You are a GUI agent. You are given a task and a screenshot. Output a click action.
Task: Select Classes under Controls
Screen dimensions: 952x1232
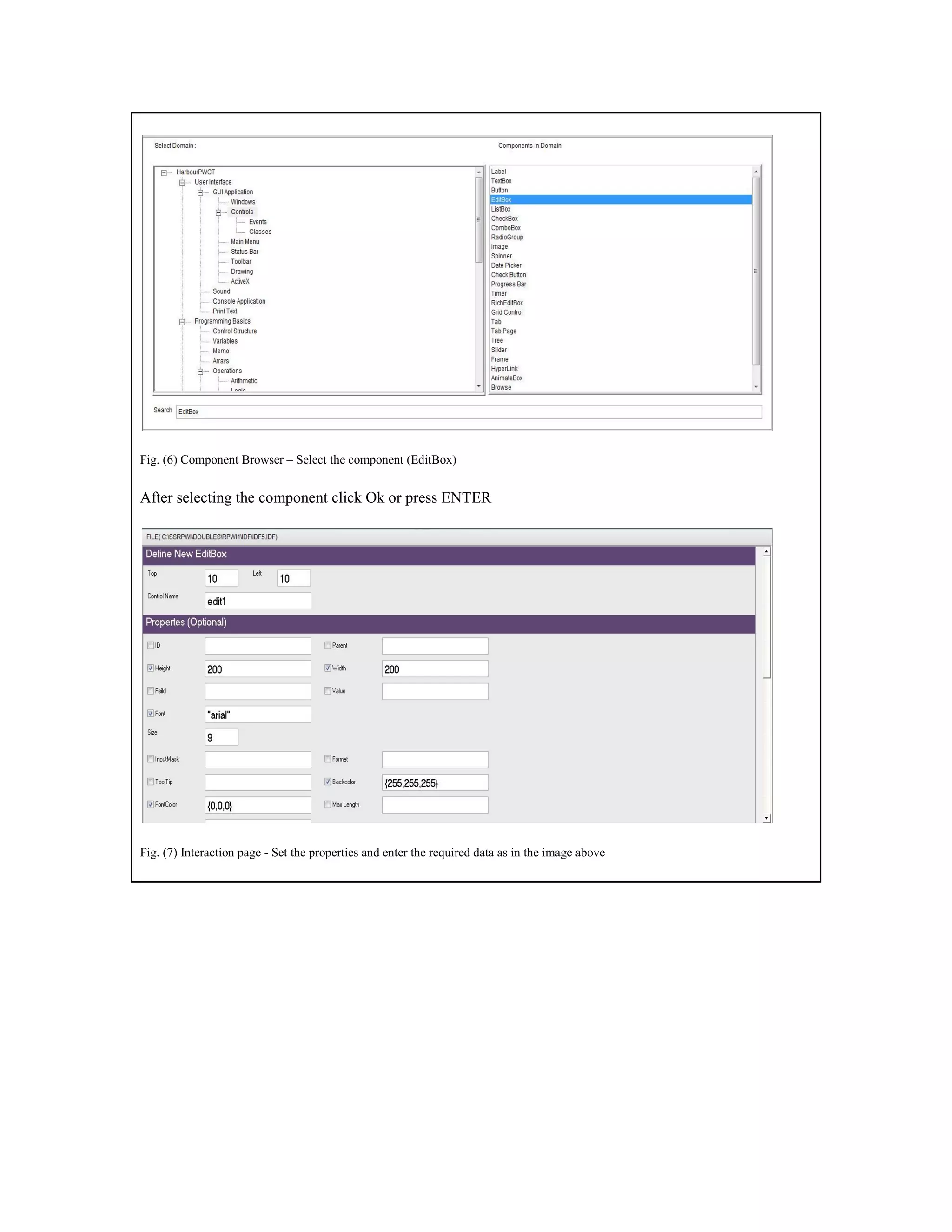(260, 232)
